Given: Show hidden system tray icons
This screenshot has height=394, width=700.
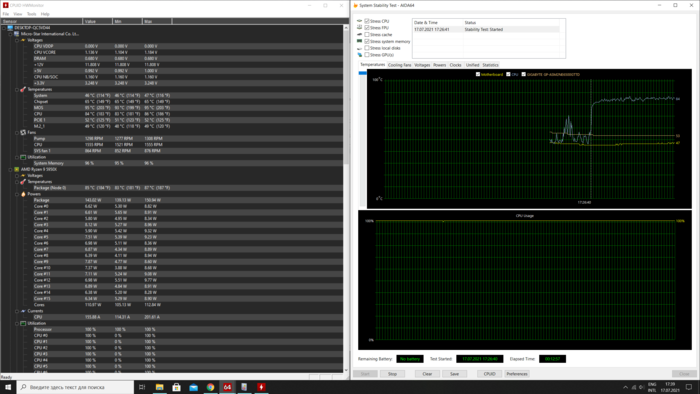Looking at the screenshot, I should click(x=625, y=387).
